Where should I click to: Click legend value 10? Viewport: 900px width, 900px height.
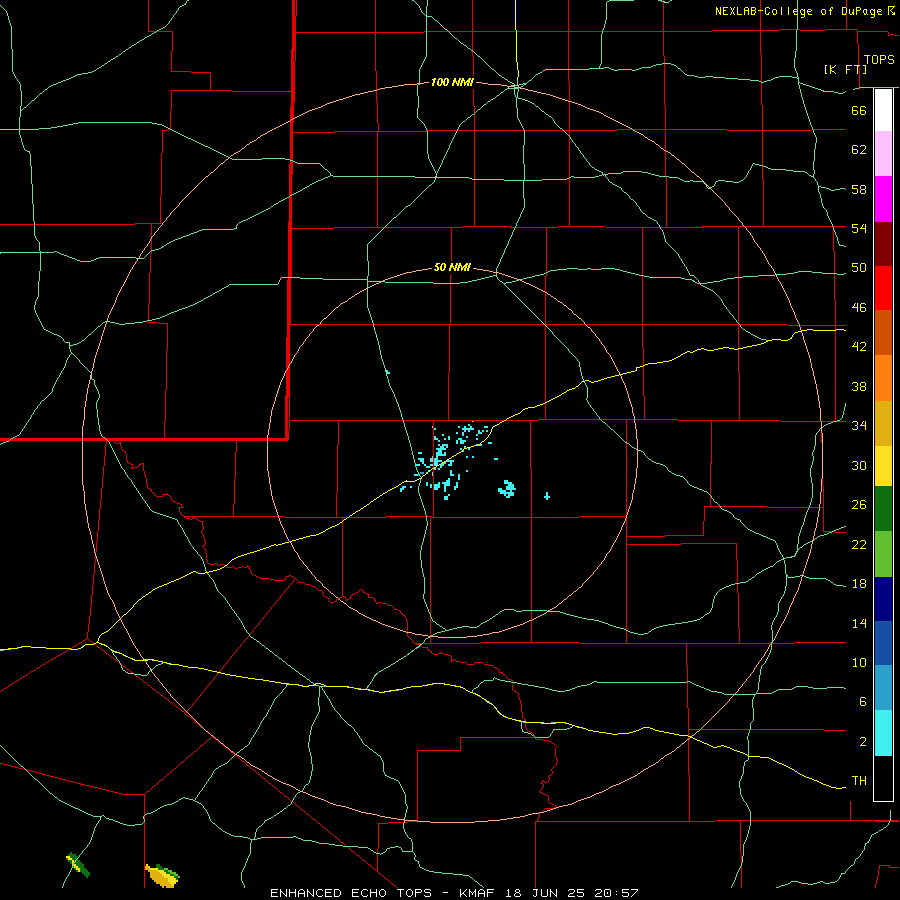(x=859, y=662)
